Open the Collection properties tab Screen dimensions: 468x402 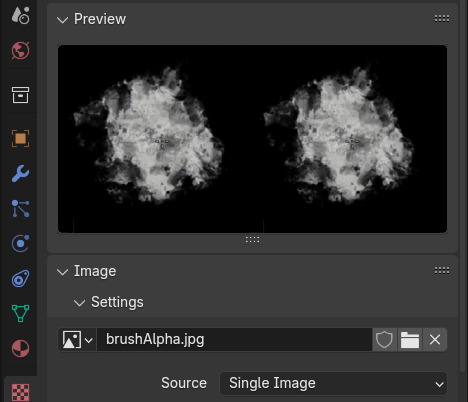click(x=20, y=95)
